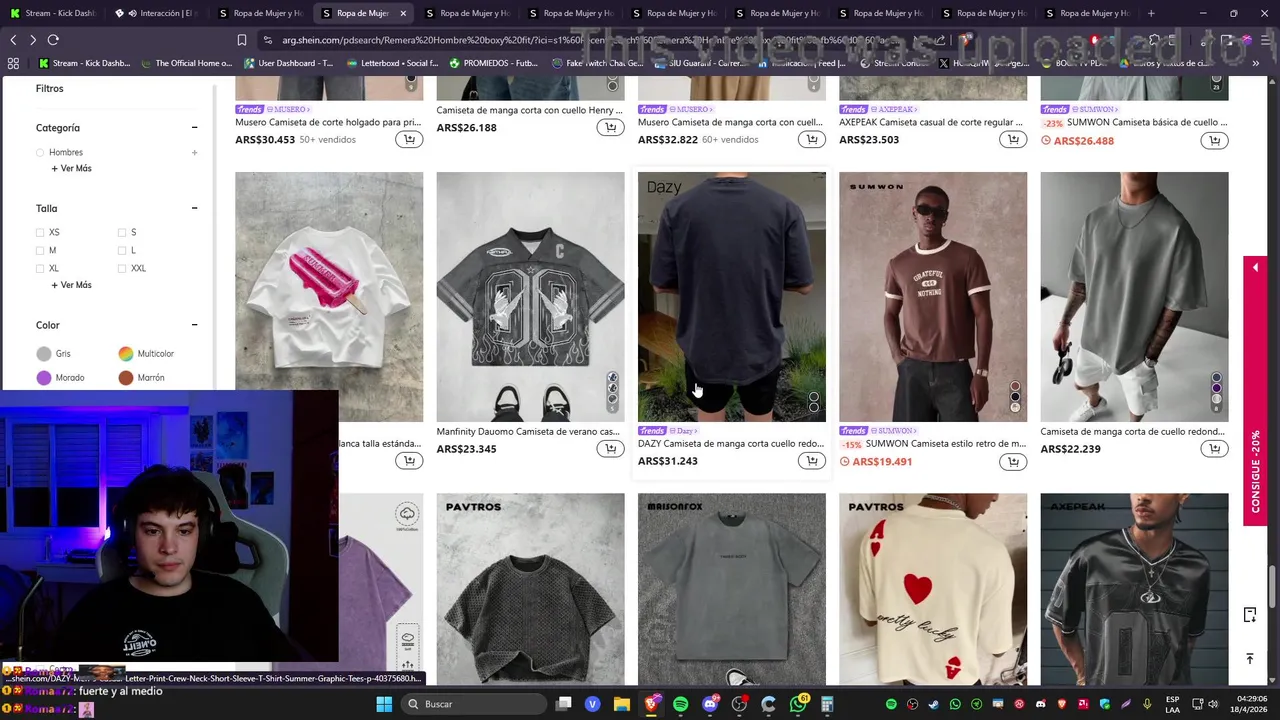Switch to the Interacción tab
The height and width of the screenshot is (720, 1280).
coord(156,13)
